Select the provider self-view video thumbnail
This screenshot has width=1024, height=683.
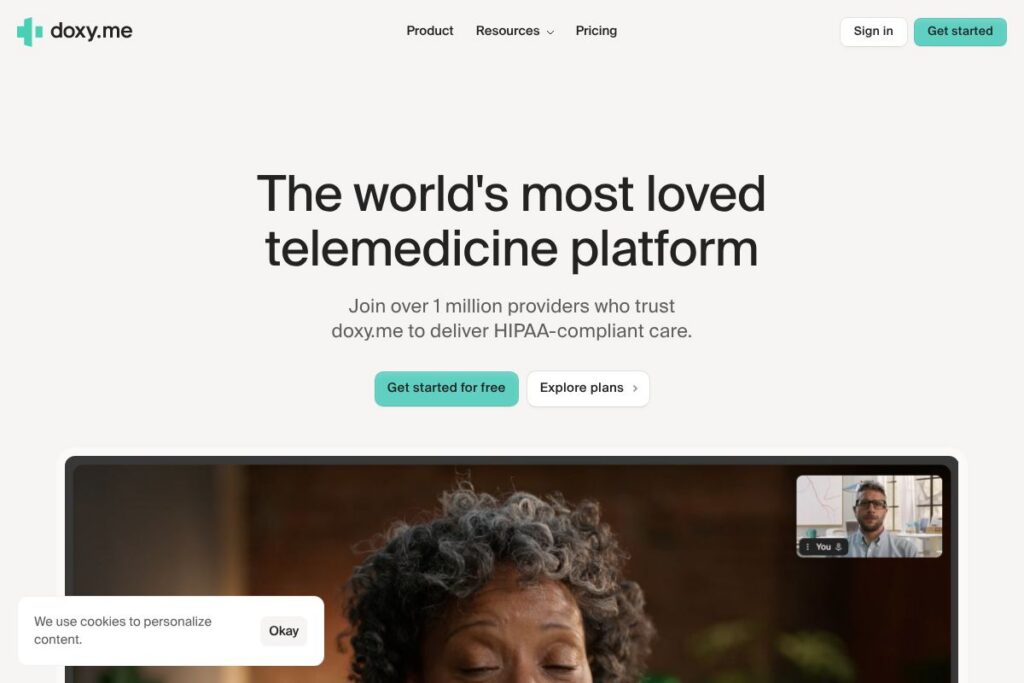(869, 516)
